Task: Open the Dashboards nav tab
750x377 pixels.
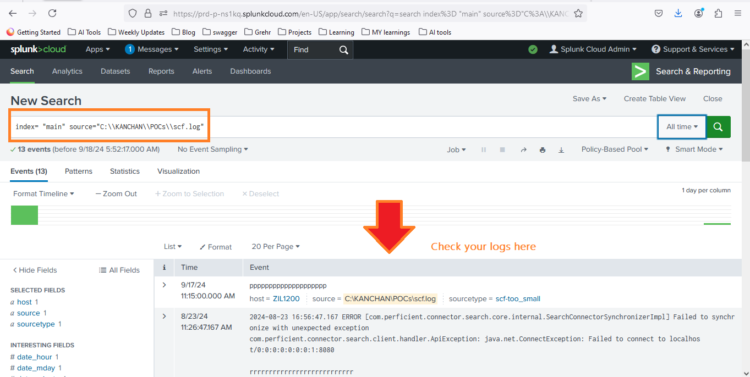Action: (x=250, y=71)
